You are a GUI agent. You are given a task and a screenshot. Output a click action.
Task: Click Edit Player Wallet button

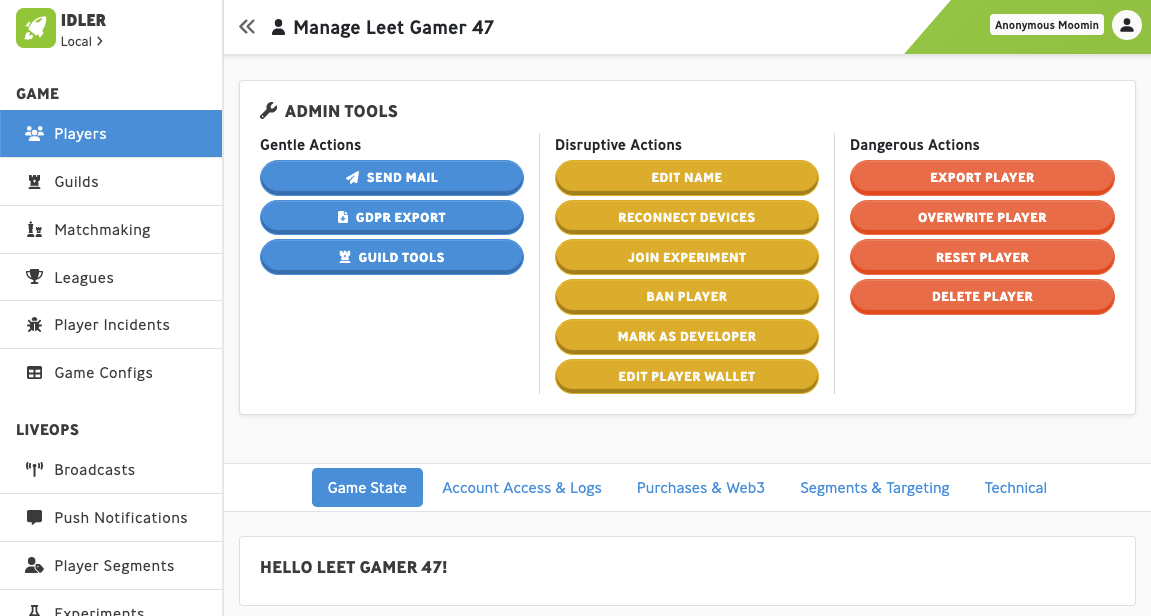687,376
